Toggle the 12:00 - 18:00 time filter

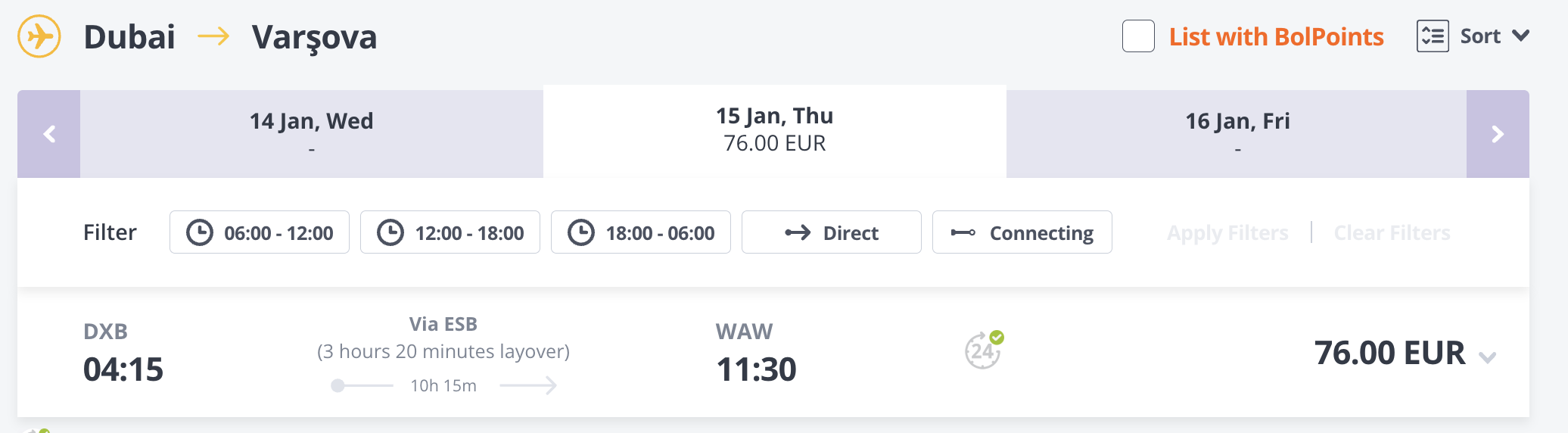[450, 232]
